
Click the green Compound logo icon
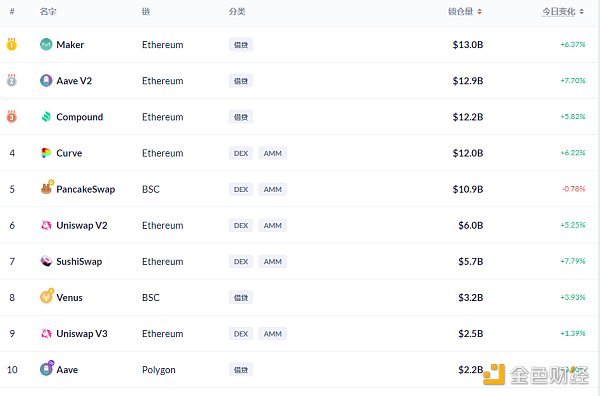tap(46, 117)
